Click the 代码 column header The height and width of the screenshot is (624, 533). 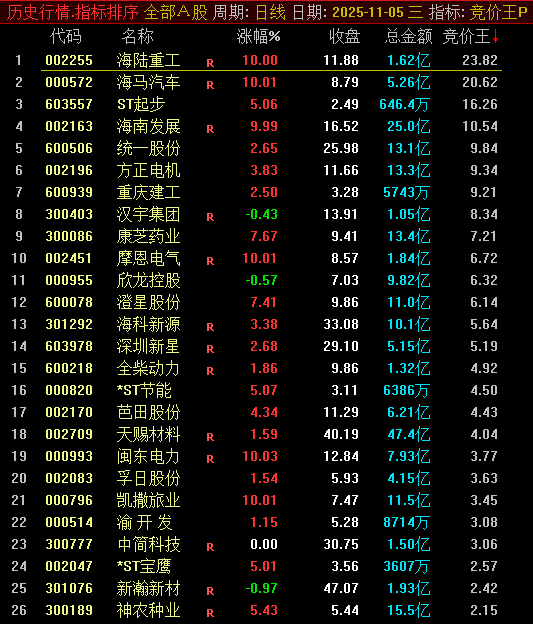pos(66,37)
